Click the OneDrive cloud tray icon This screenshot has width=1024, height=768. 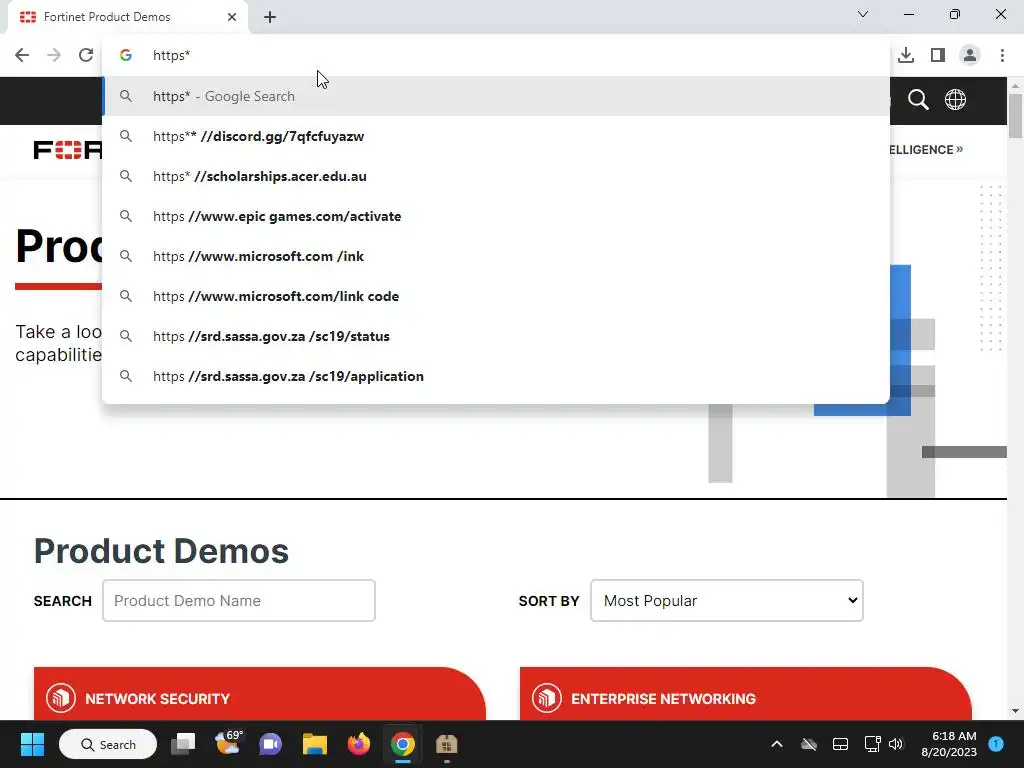[808, 744]
